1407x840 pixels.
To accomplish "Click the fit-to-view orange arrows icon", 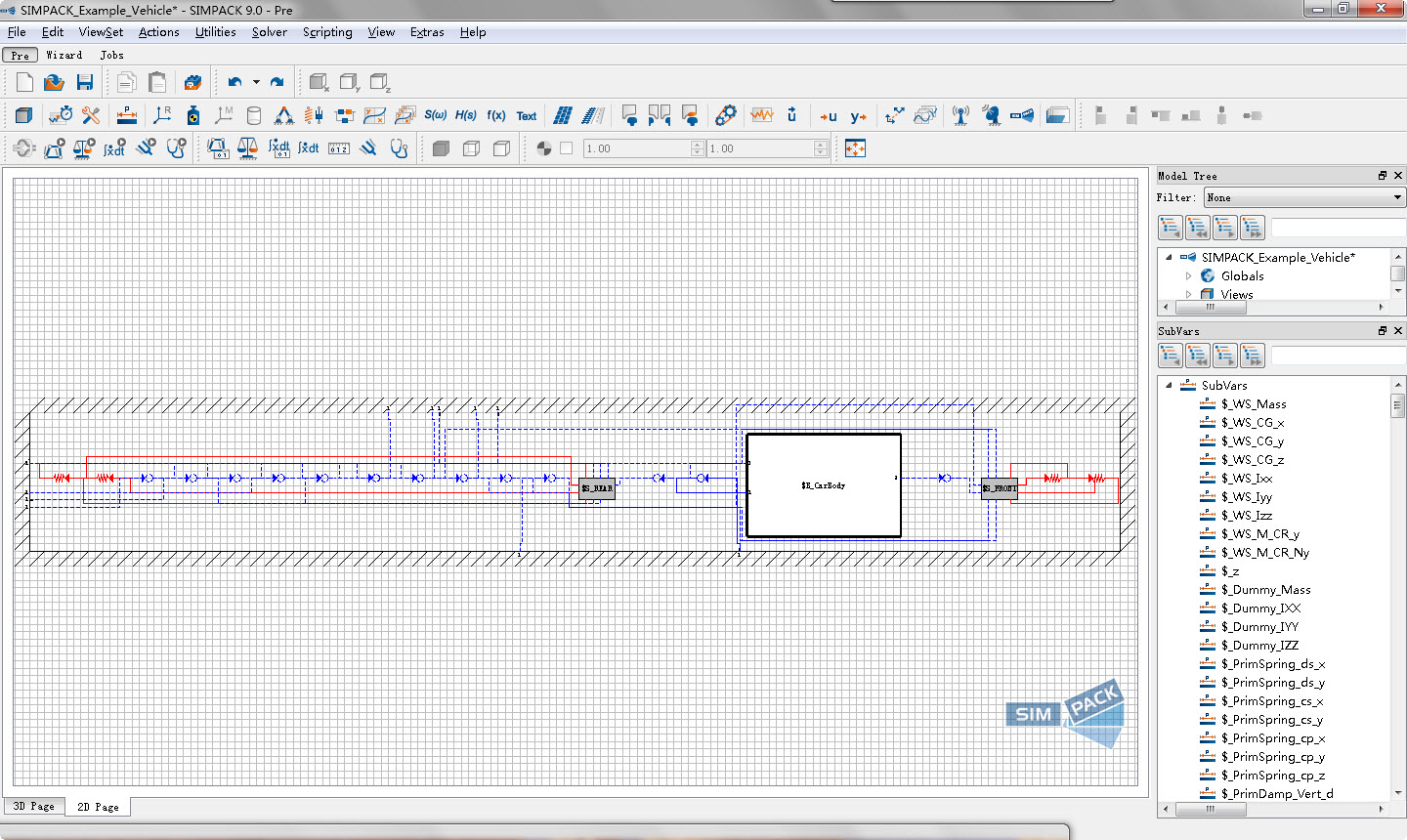I will [855, 148].
